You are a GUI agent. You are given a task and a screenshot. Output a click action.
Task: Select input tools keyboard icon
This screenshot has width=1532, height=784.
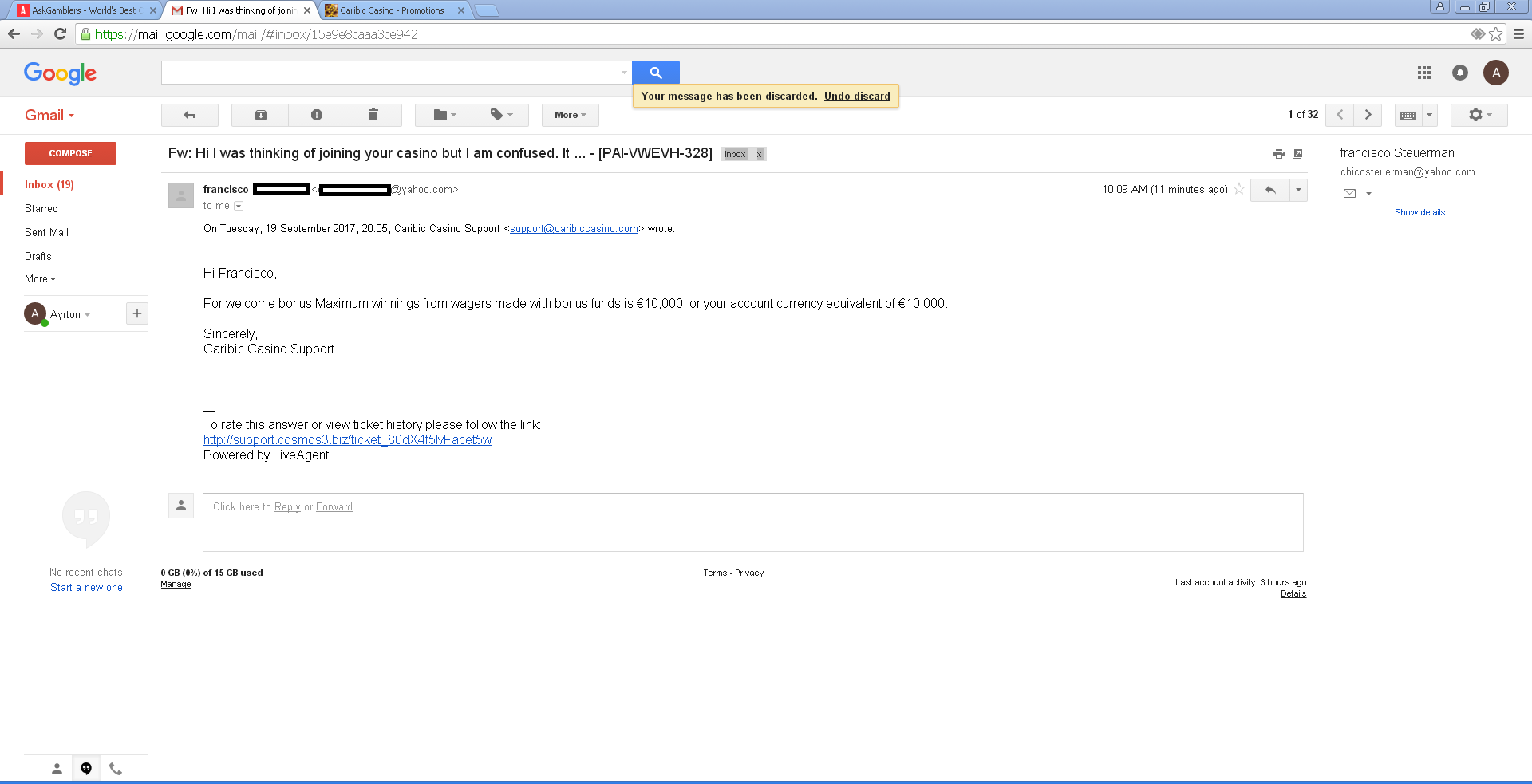1408,115
